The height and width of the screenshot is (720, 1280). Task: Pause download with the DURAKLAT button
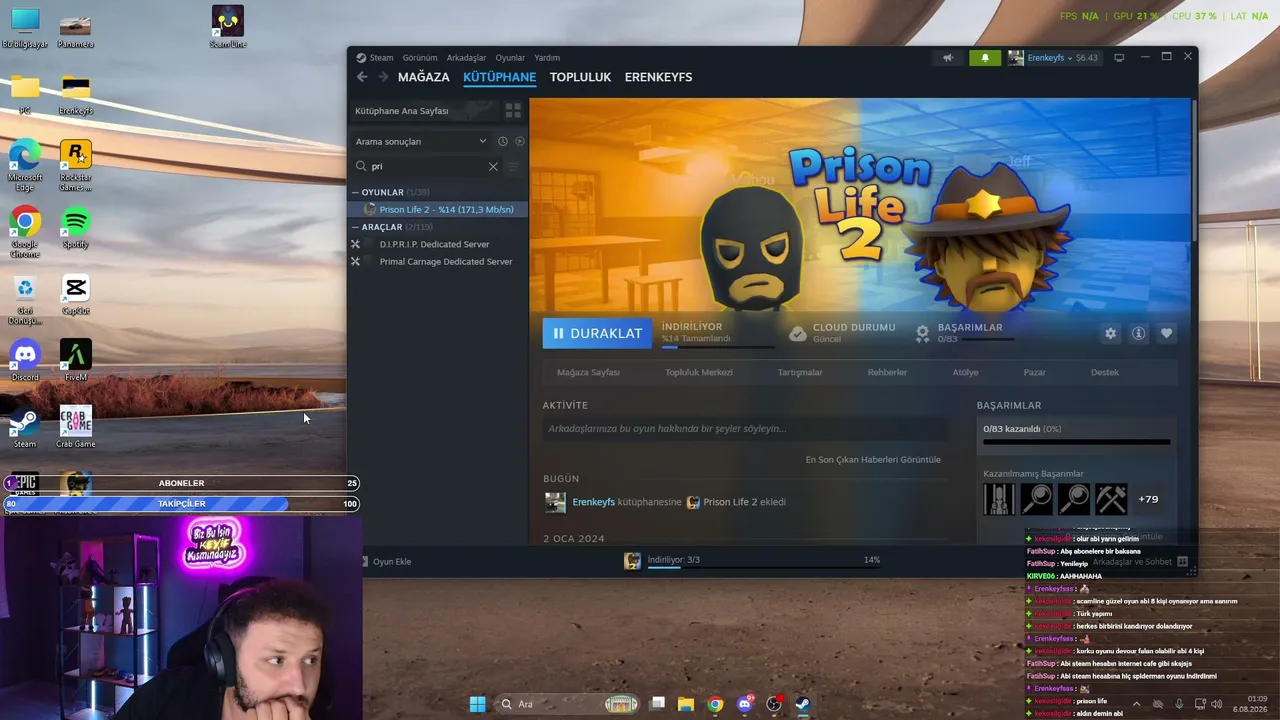click(x=597, y=333)
